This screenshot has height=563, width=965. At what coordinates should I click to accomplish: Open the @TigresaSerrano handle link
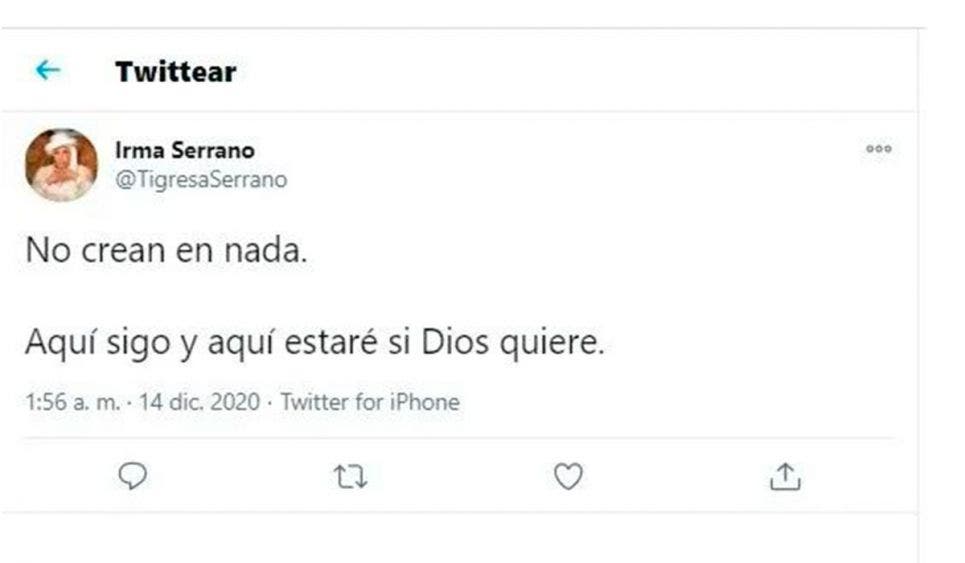tap(201, 180)
